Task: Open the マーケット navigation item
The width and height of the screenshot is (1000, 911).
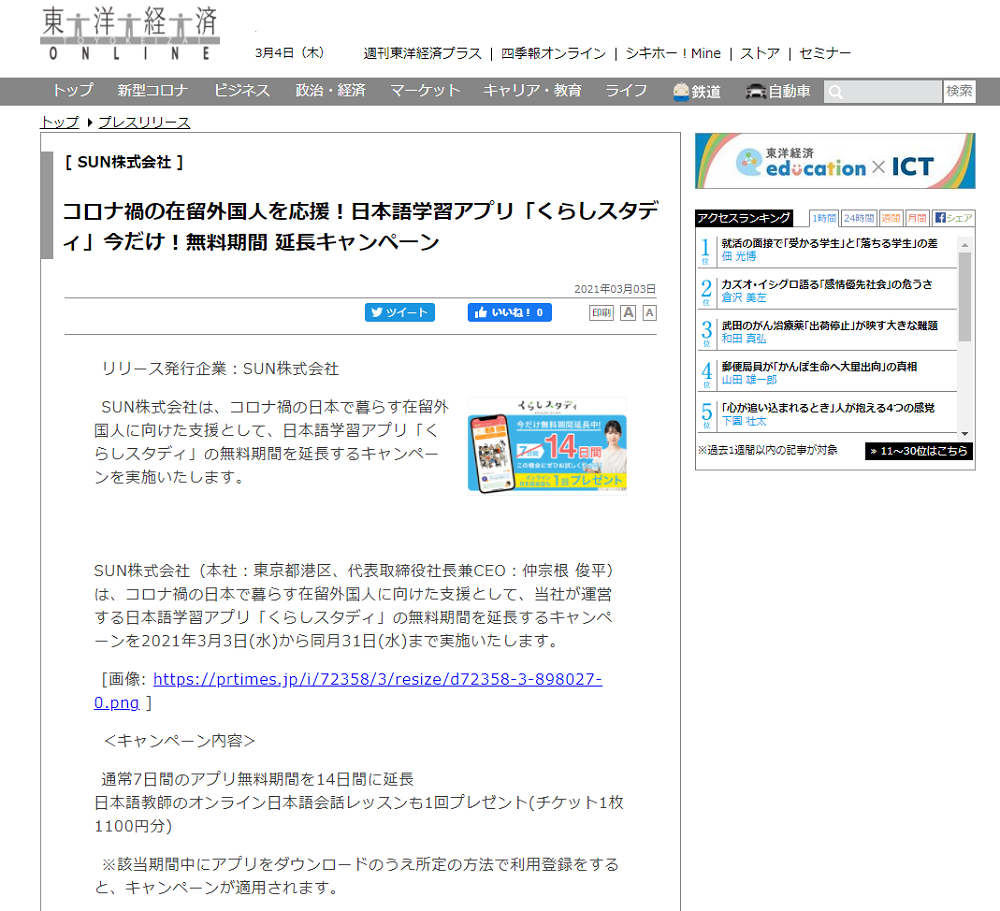Action: point(425,91)
